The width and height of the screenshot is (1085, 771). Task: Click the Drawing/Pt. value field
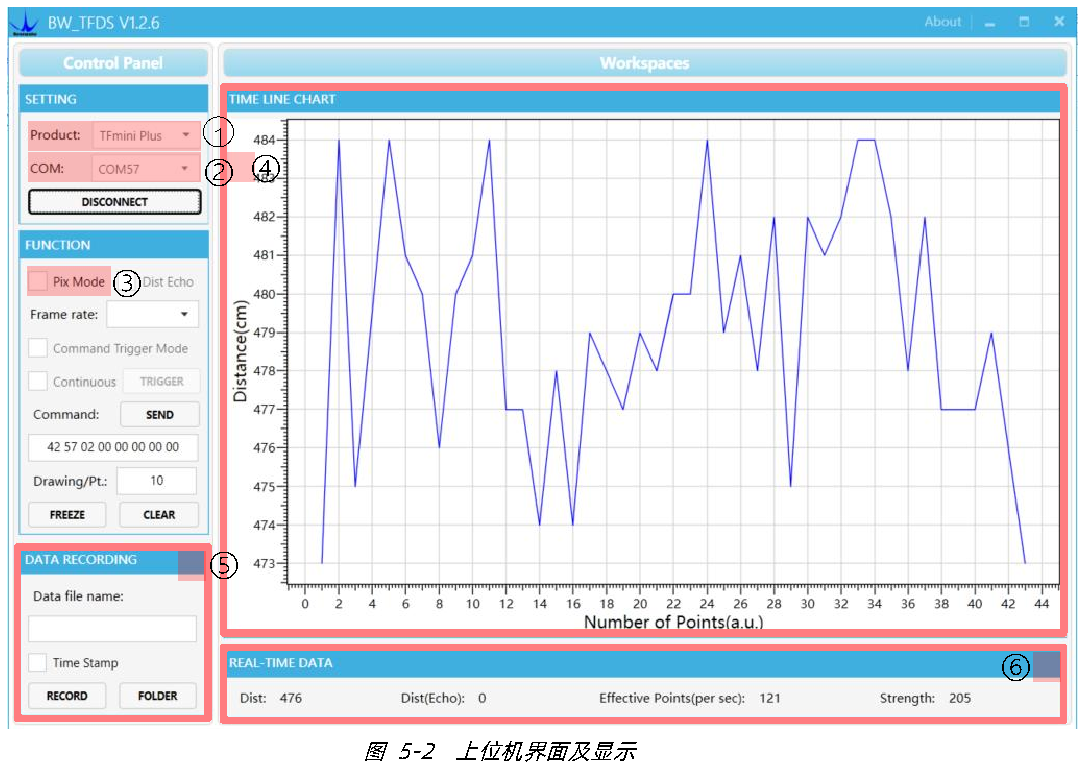156,480
